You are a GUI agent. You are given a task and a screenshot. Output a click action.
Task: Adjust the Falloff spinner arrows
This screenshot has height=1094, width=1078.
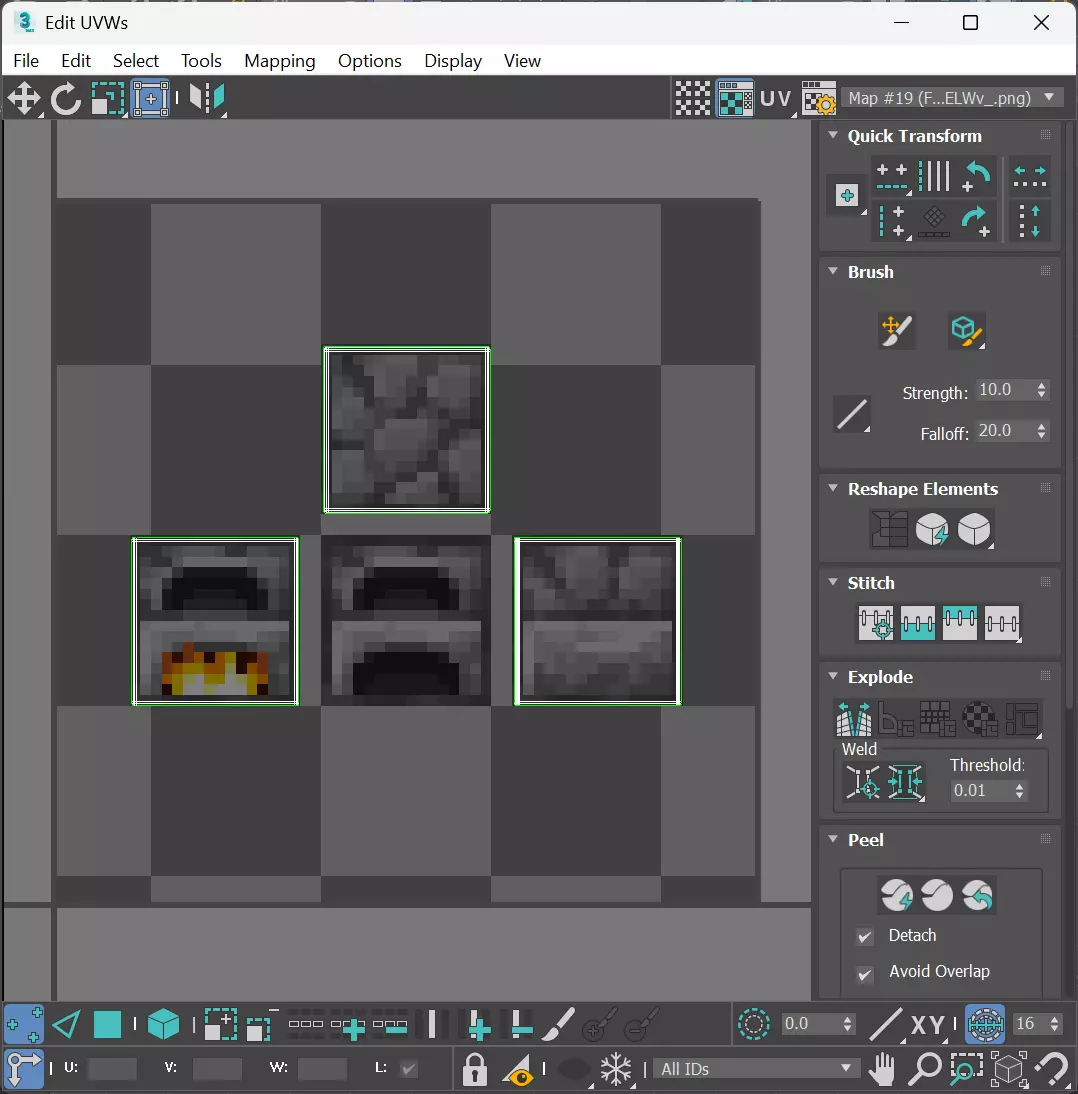(1041, 430)
